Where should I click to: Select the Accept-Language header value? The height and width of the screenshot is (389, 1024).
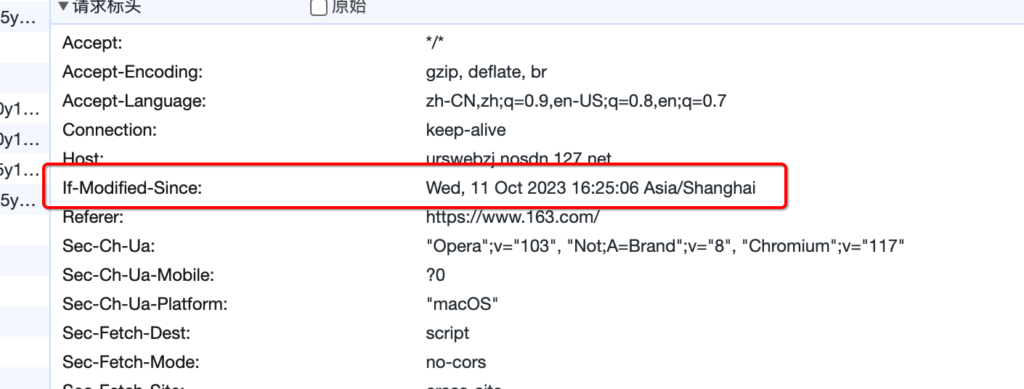[x=576, y=101]
